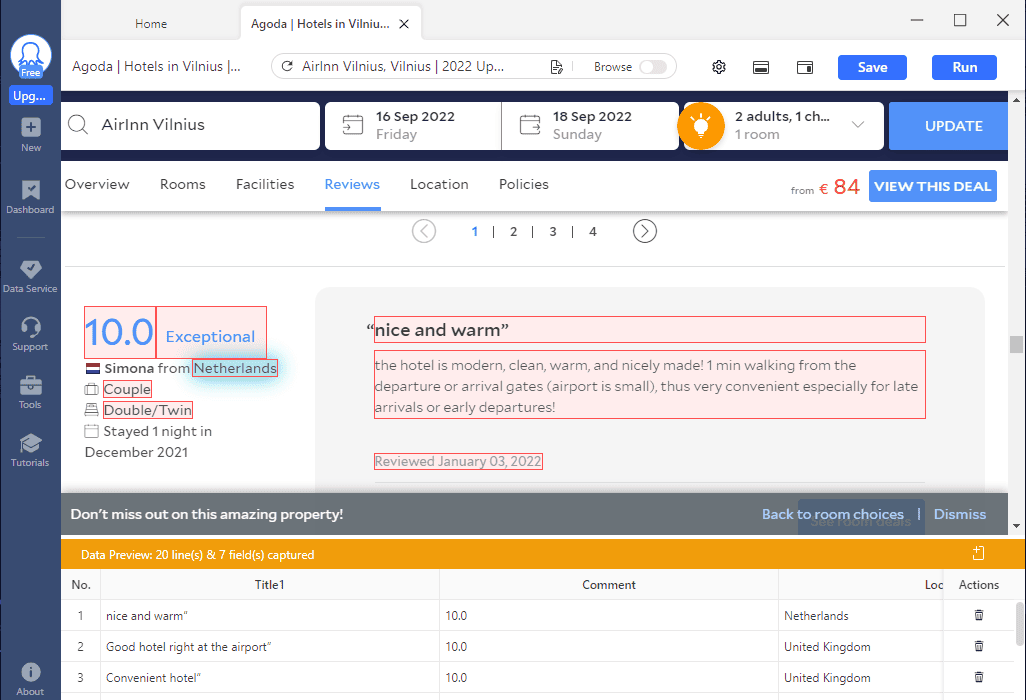Image resolution: width=1026 pixels, height=700 pixels.
Task: Click the check-out date 18 Sep 2022
Action: (592, 116)
